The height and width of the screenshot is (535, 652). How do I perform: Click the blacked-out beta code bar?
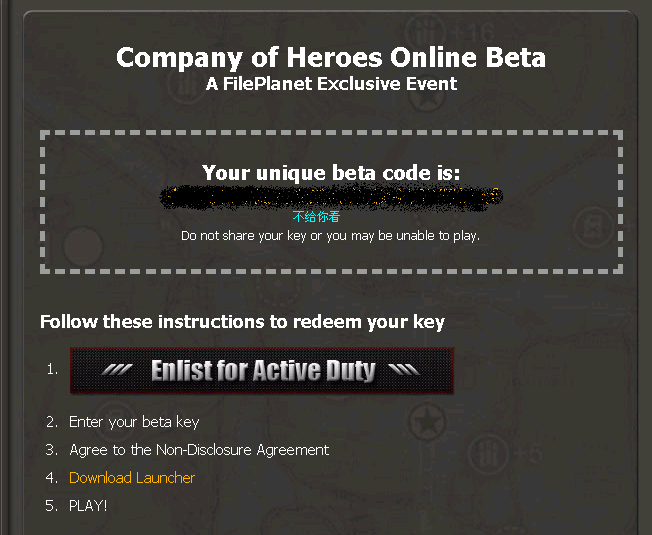pos(332,197)
